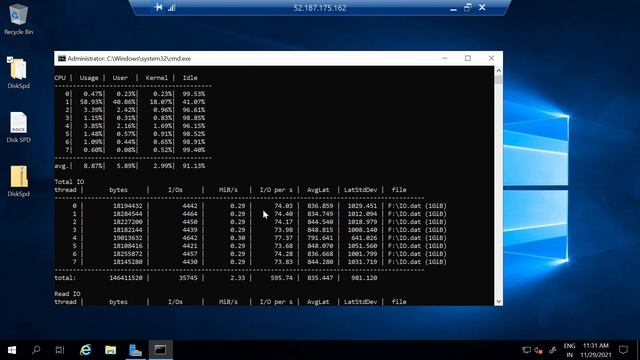Close the remote desktop connection
Screen dimensions: 640x360
482,7
